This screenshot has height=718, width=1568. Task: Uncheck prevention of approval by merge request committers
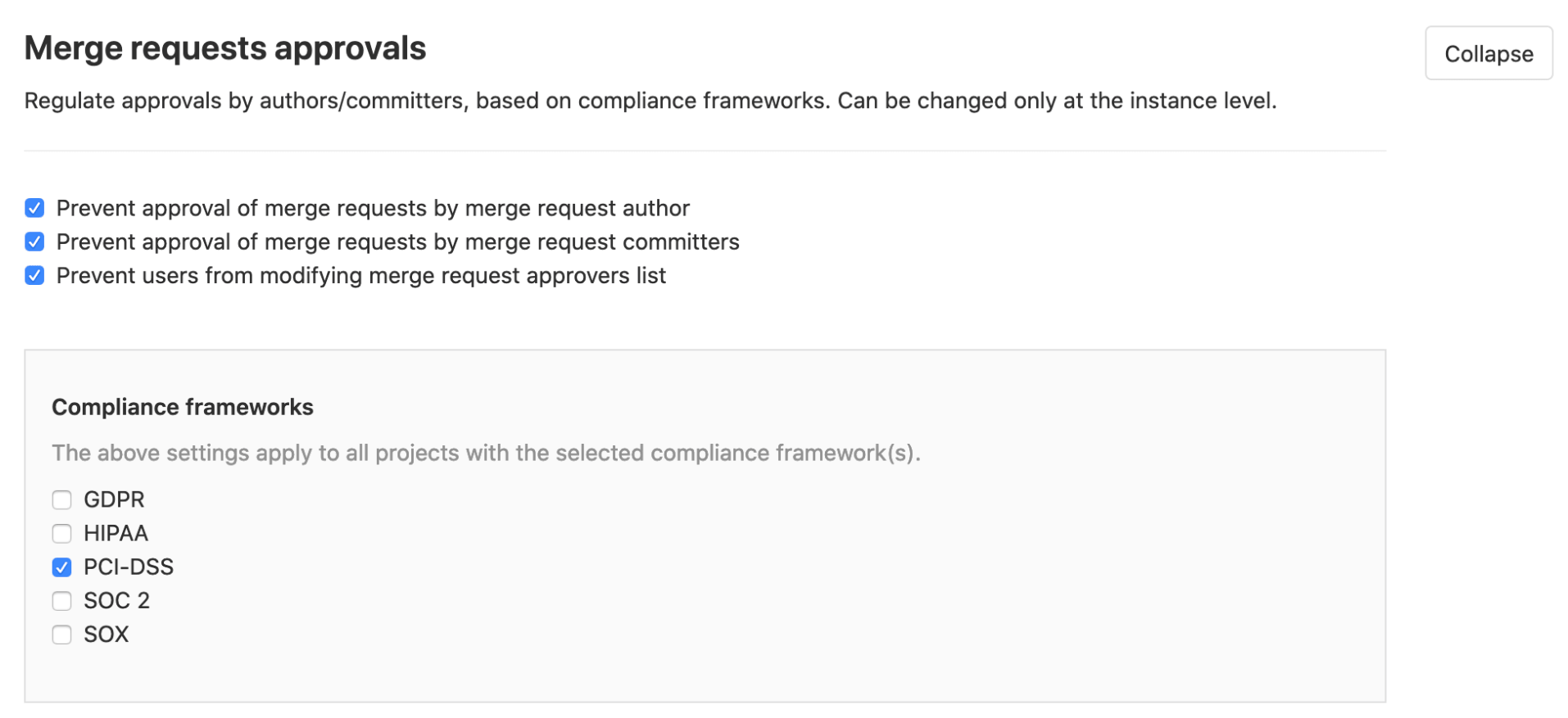(x=34, y=242)
